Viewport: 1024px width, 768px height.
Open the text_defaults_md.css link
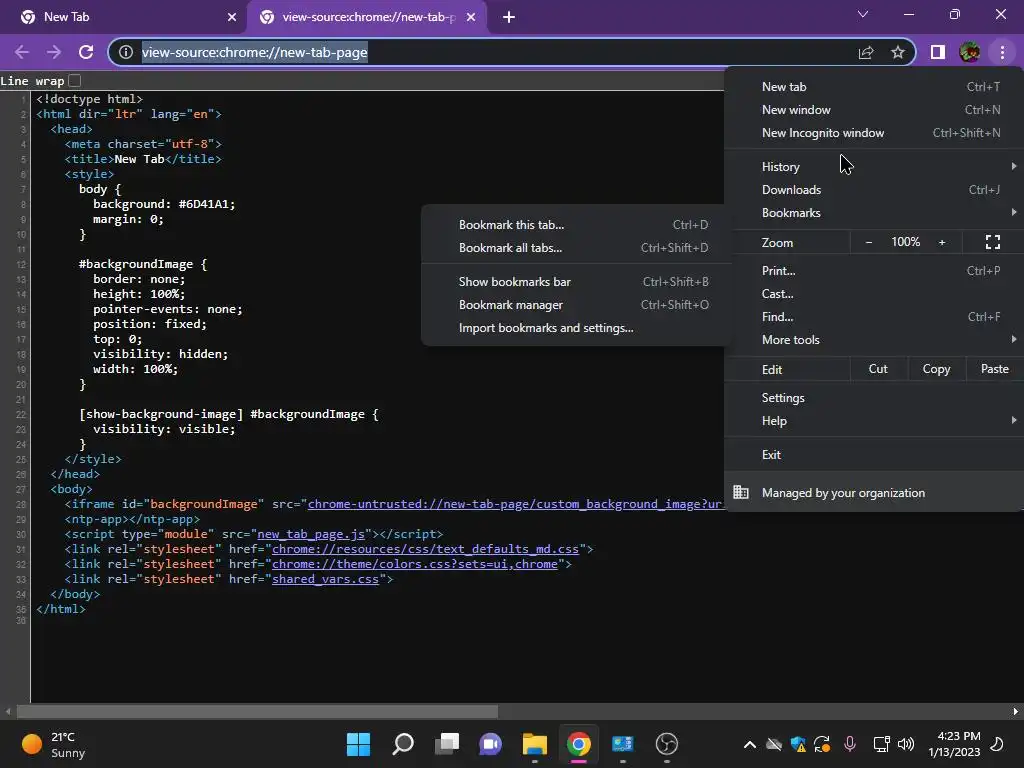(x=425, y=549)
